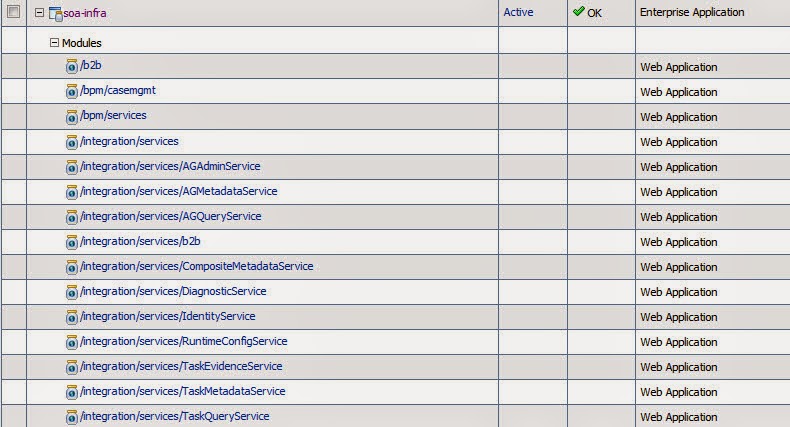Click the icon beside /integration/services/DiagnosticService
The image size is (790, 427).
[72, 292]
